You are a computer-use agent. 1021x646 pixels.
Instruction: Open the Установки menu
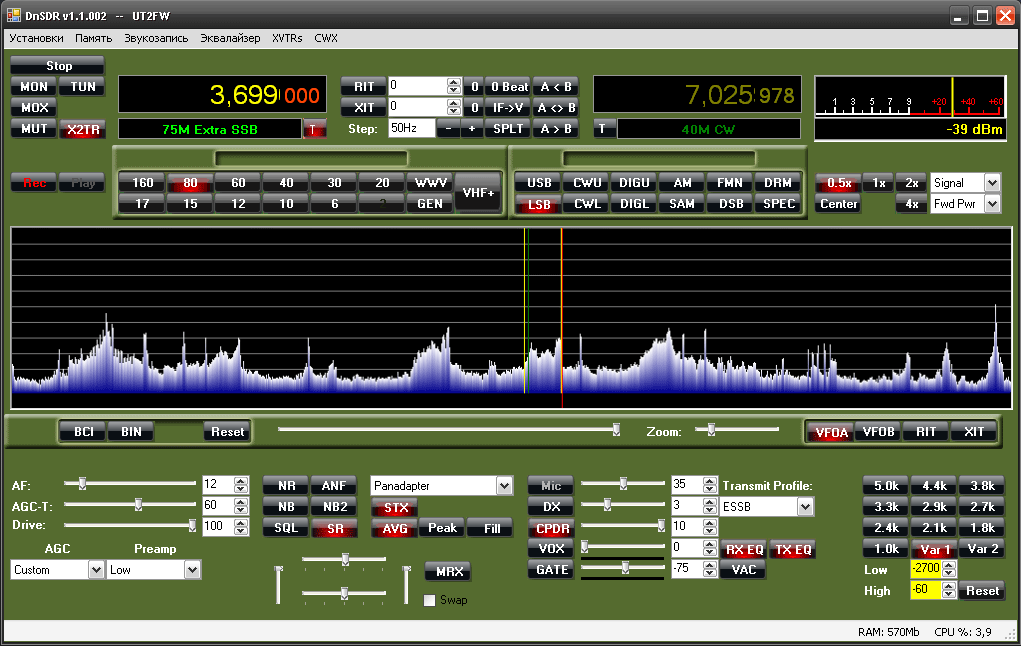pos(36,38)
